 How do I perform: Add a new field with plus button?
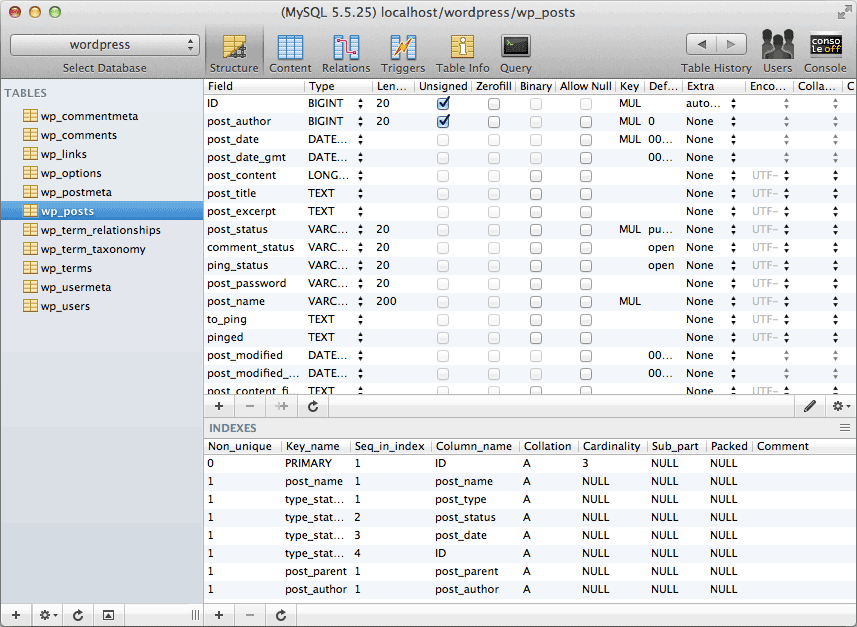219,406
